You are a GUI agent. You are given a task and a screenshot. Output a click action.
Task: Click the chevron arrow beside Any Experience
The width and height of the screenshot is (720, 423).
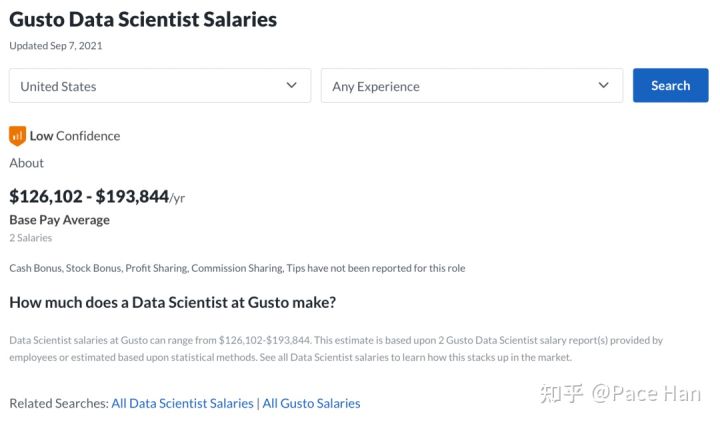(x=603, y=85)
